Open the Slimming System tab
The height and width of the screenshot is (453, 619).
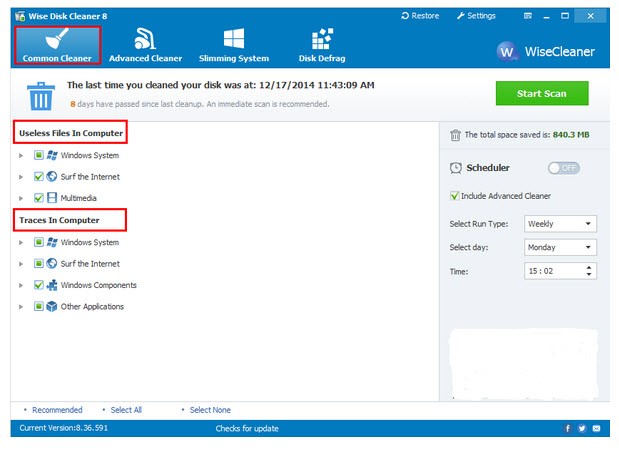234,45
